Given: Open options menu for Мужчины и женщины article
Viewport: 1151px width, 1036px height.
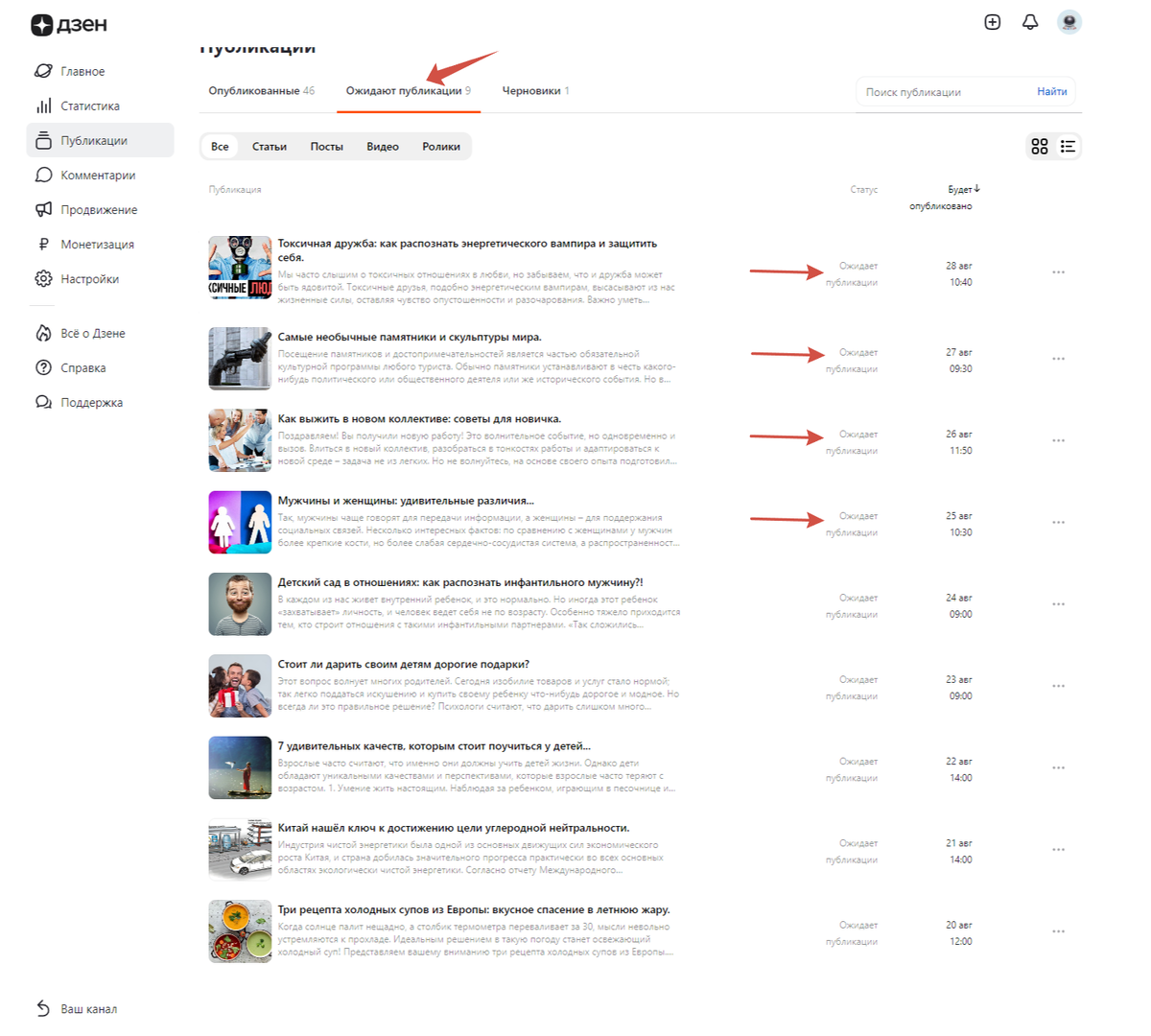Looking at the screenshot, I should coord(1059,522).
